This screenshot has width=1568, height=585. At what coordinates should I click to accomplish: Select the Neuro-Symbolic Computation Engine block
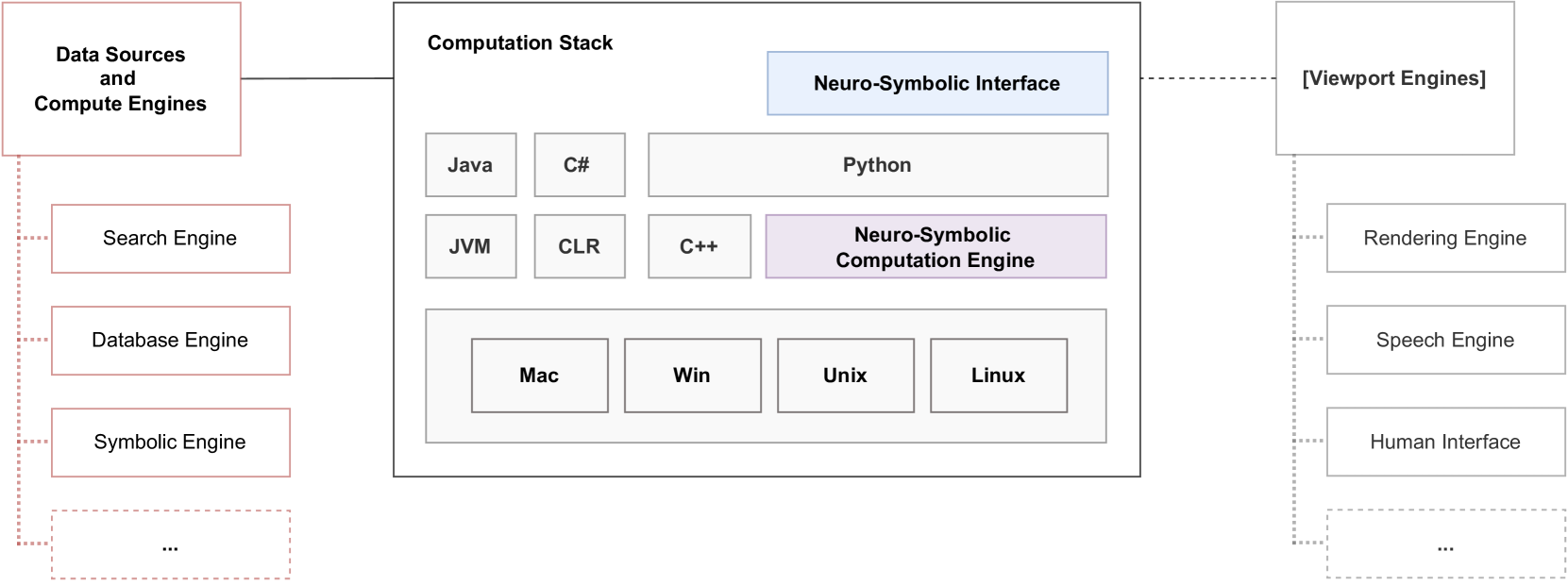click(935, 247)
